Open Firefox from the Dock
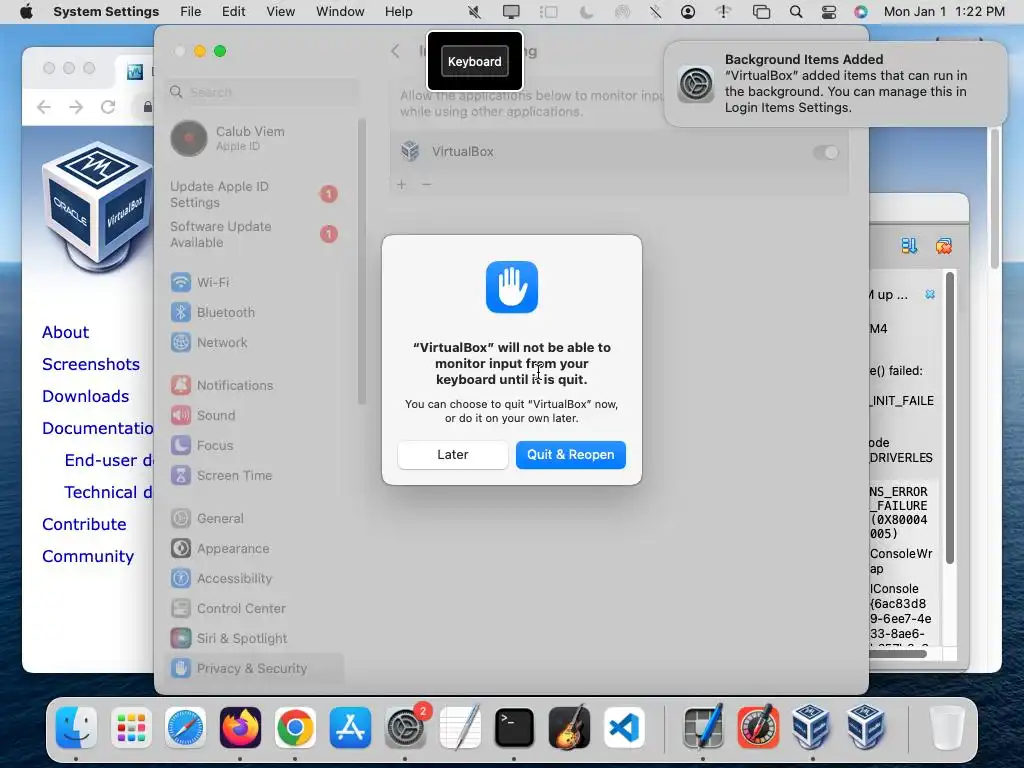The width and height of the screenshot is (1024, 768). click(240, 727)
